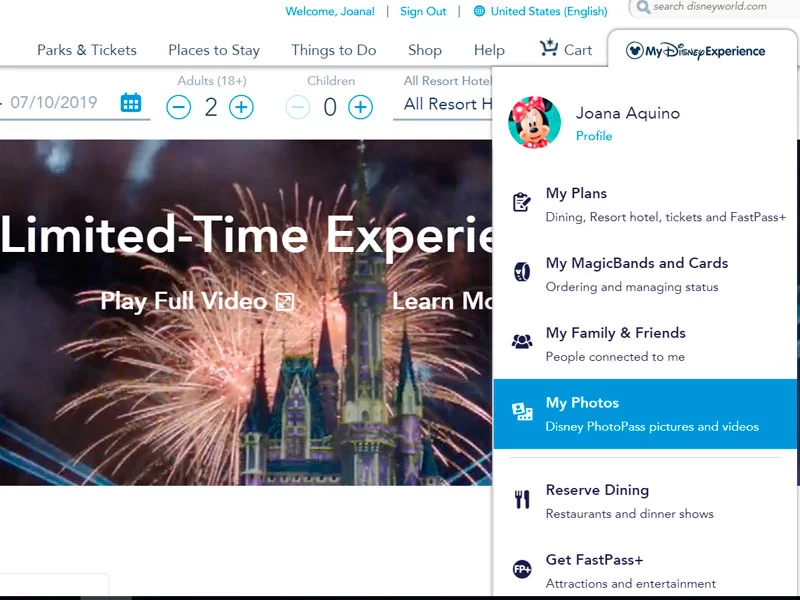The height and width of the screenshot is (600, 800).
Task: Click the Adults (18+) label
Action: (x=212, y=81)
